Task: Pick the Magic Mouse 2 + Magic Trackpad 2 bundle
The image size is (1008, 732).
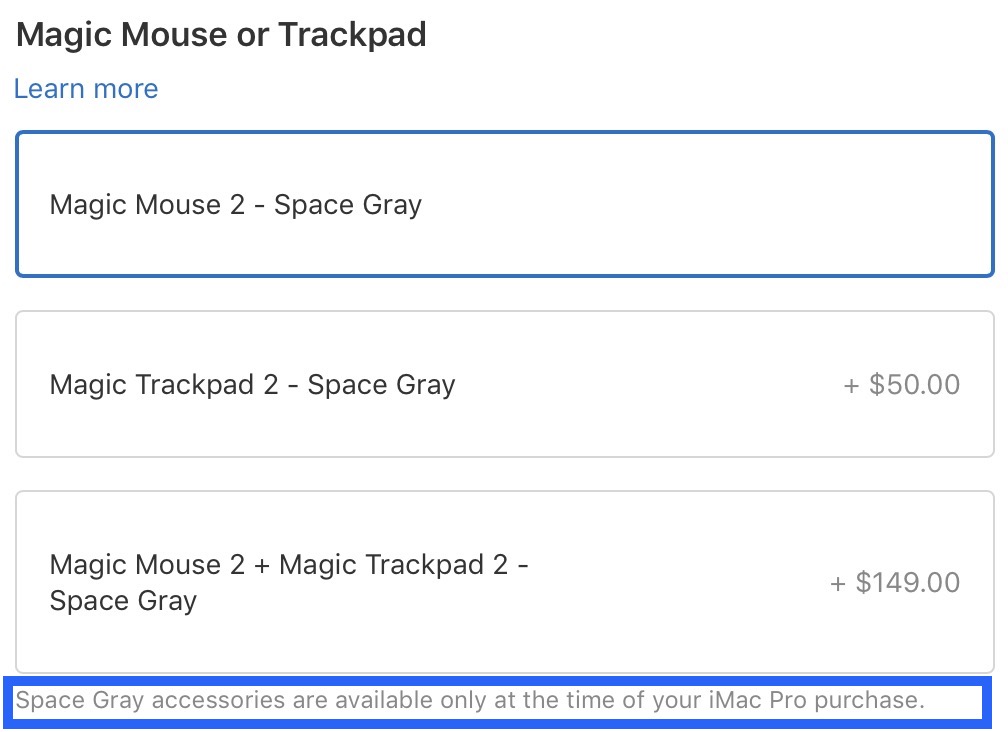Action: coord(505,582)
